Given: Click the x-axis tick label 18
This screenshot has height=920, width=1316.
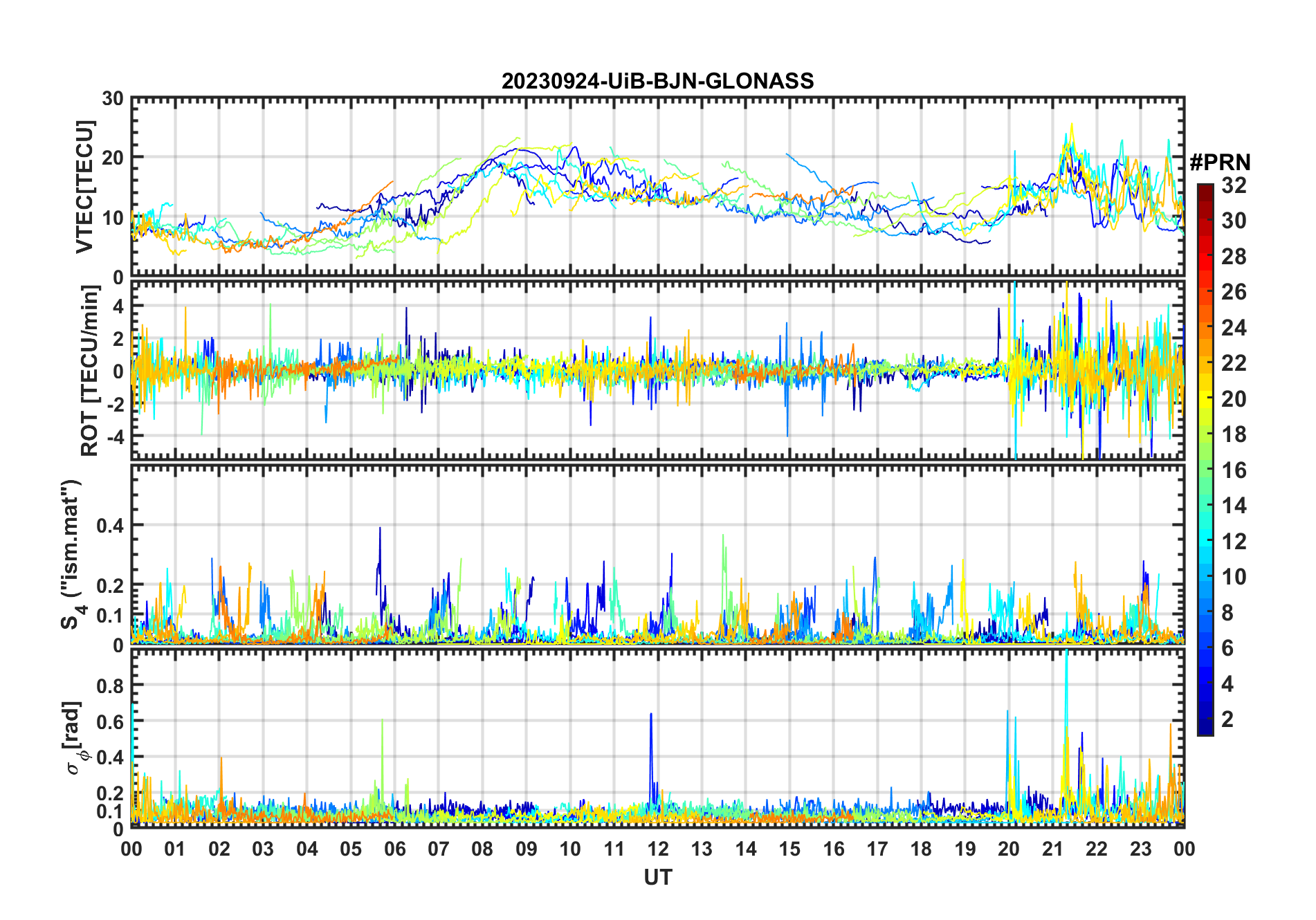Looking at the screenshot, I should click(921, 849).
